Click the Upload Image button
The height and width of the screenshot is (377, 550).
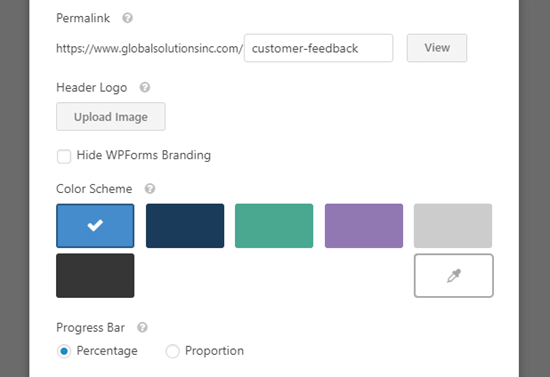111,116
